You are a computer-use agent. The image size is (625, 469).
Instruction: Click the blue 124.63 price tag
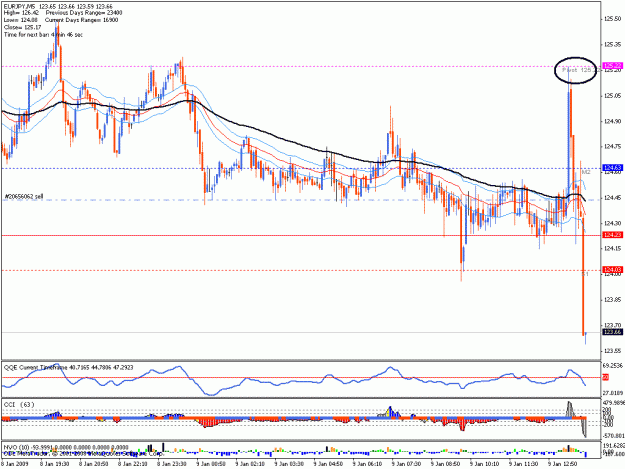click(613, 168)
